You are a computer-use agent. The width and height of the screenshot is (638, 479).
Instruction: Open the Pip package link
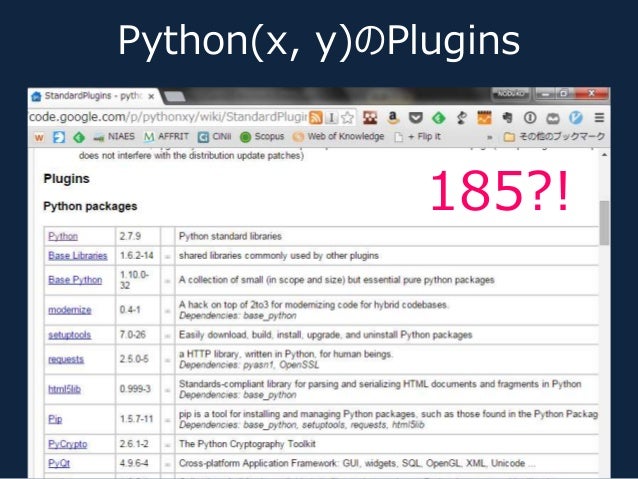[55, 419]
